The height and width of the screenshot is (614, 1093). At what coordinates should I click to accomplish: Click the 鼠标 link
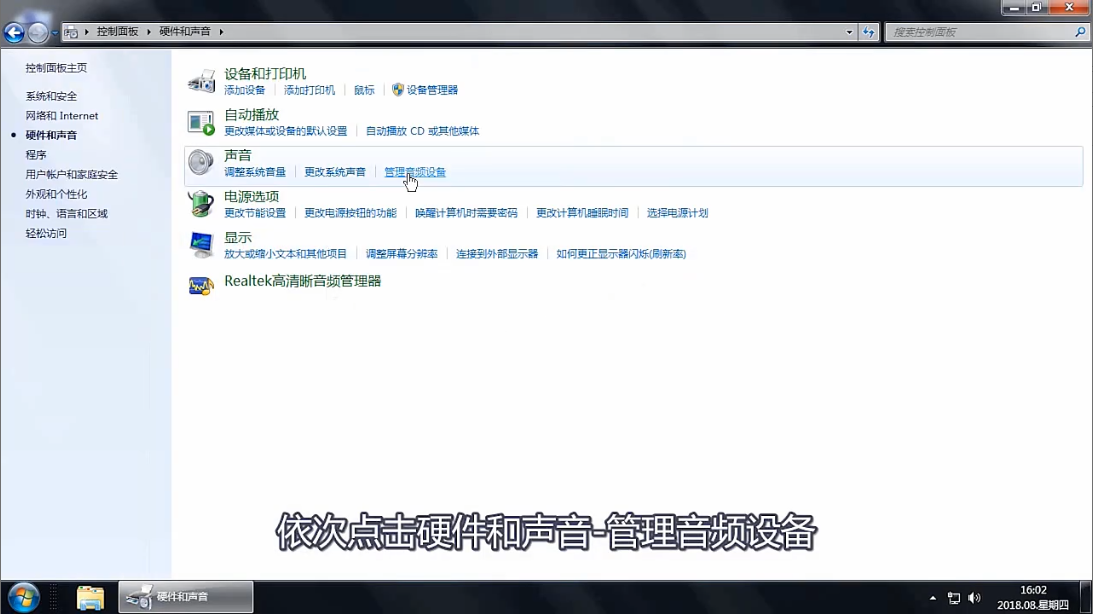pyautogui.click(x=364, y=90)
